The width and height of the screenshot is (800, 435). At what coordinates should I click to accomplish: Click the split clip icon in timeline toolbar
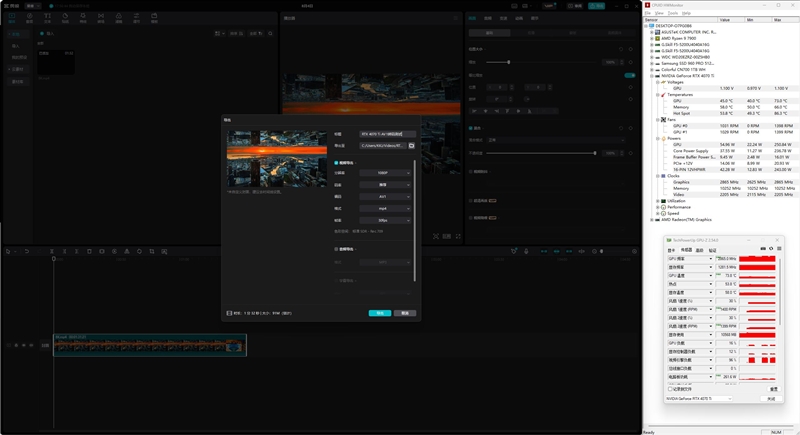[52, 251]
